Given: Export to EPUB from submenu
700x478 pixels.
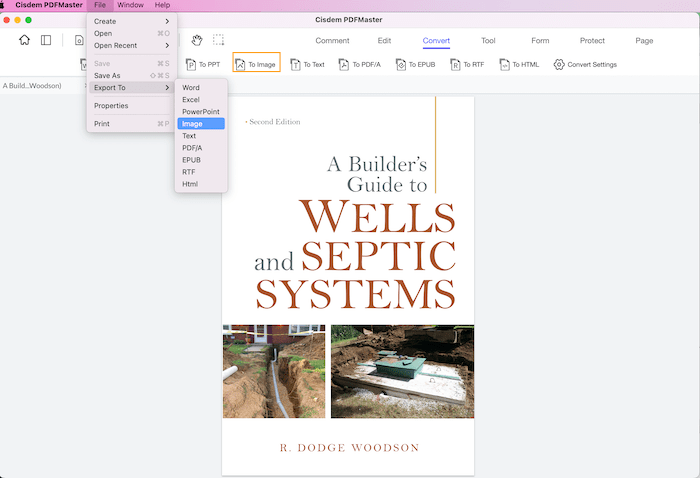Looking at the screenshot, I should 201,160.
